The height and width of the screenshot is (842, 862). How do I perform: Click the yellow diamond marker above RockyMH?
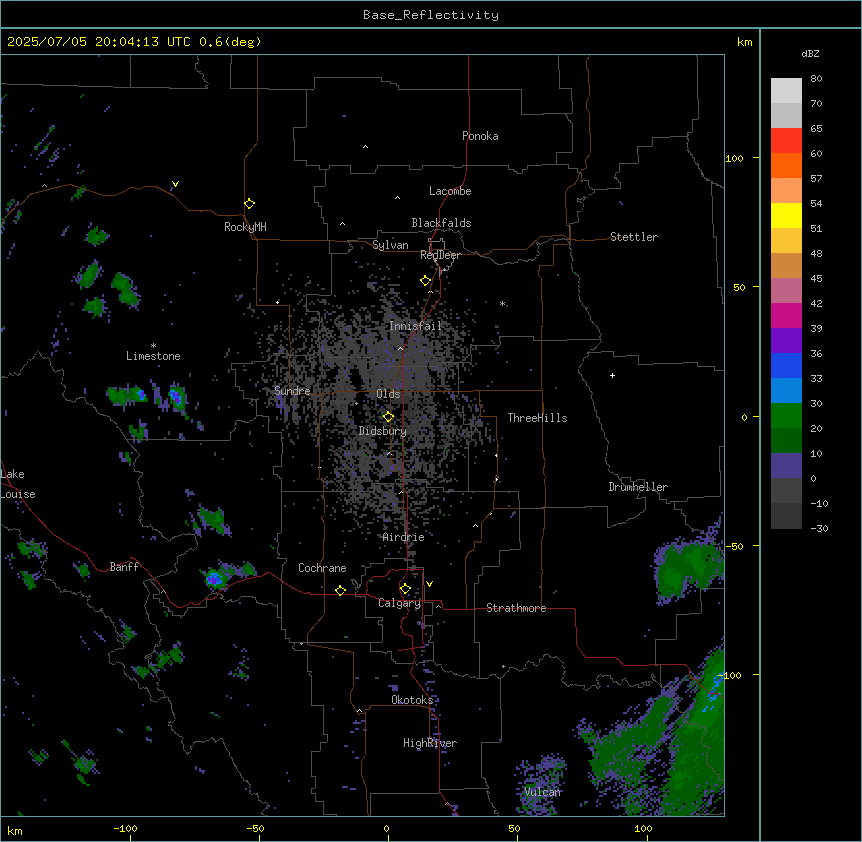pyautogui.click(x=249, y=203)
